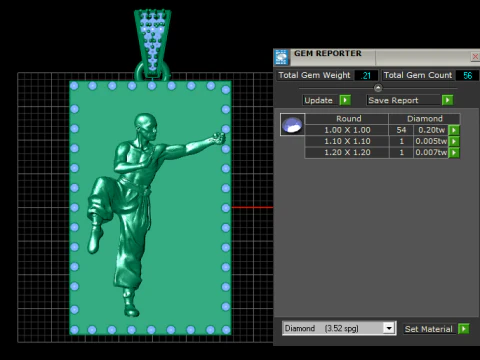Screen dimensions: 480x360
Task: Open the Diamond material dropdown arrow
Action: coord(389,328)
